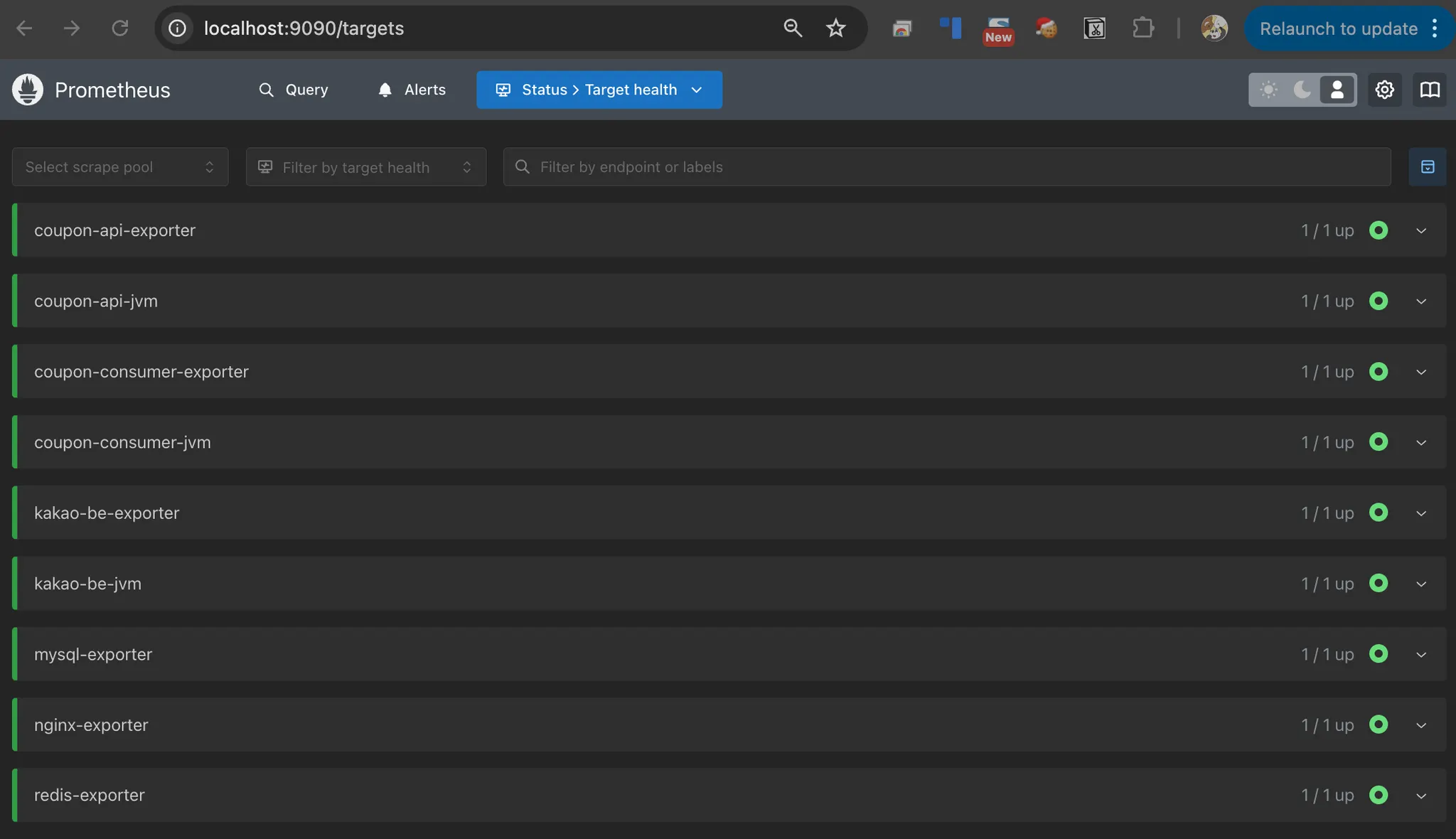This screenshot has height=839, width=1456.
Task: Open the browser extensions puzzle icon
Action: [1142, 28]
